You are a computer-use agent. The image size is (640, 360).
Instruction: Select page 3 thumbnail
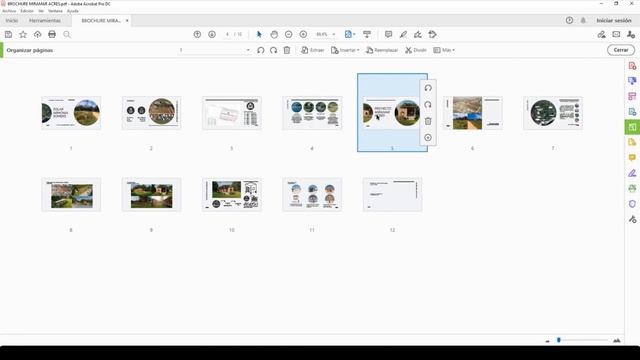(x=231, y=113)
